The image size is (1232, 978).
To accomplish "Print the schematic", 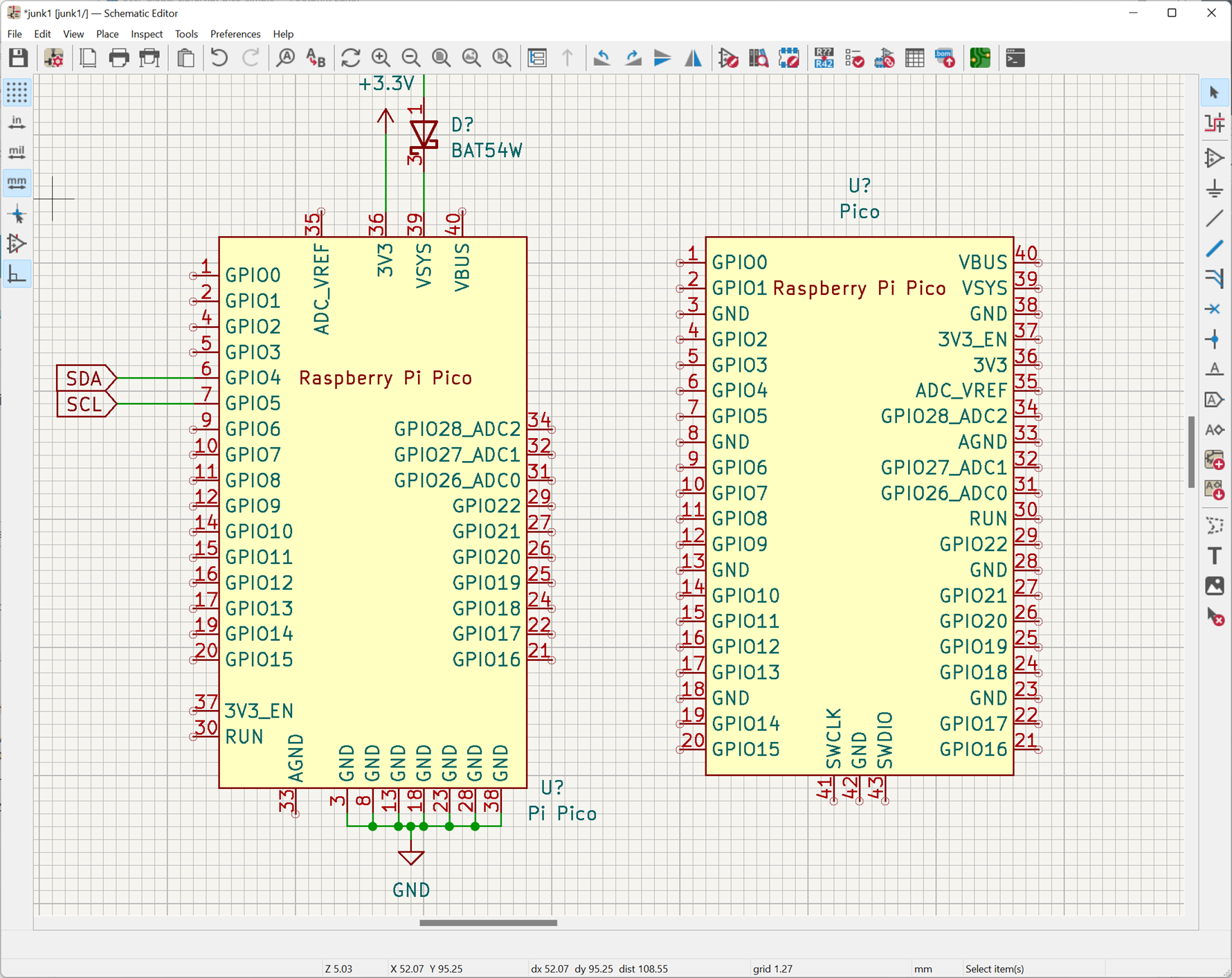I will [x=119, y=58].
